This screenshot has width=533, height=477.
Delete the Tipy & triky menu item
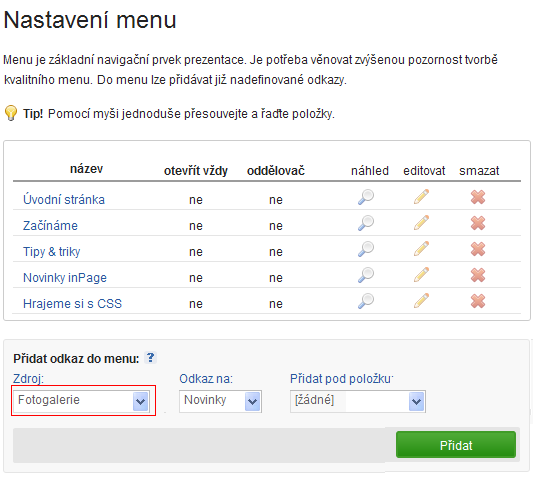[478, 249]
